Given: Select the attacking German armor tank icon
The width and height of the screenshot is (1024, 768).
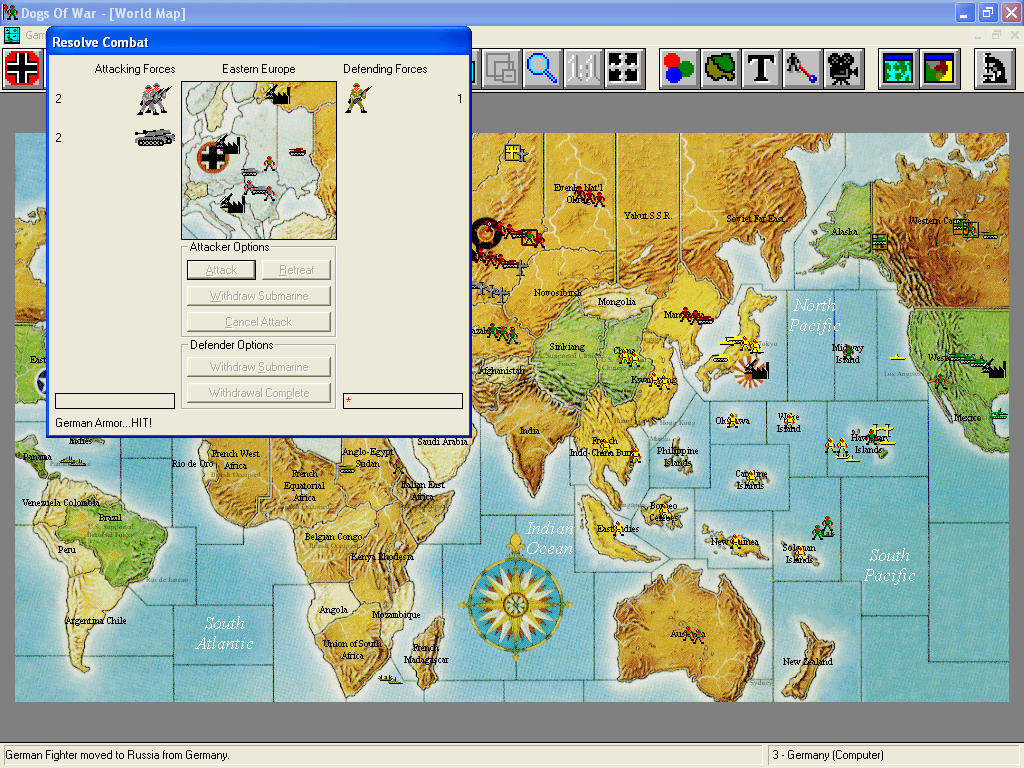Looking at the screenshot, I should [x=155, y=137].
